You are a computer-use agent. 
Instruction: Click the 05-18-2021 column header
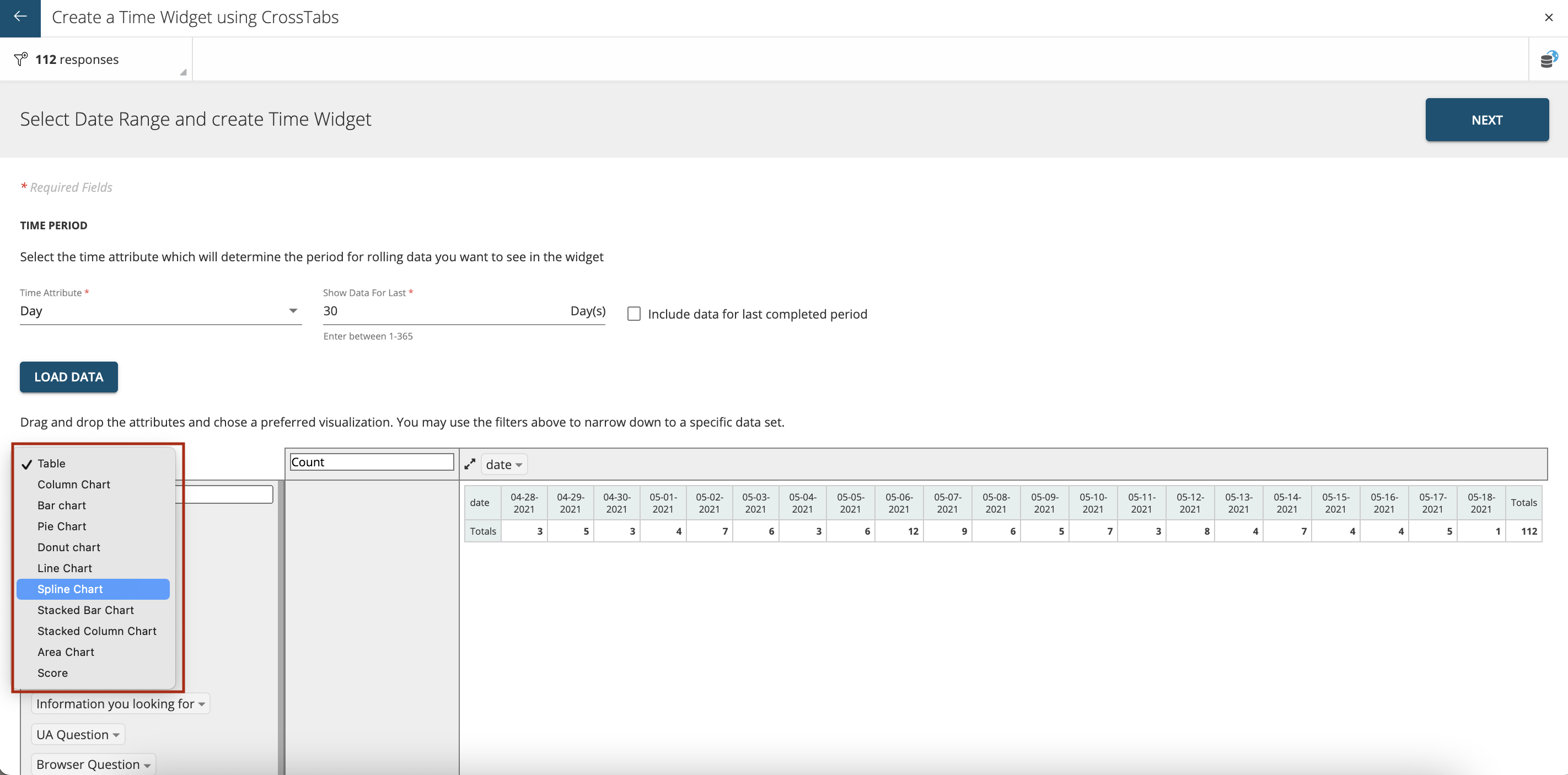[x=1481, y=503]
